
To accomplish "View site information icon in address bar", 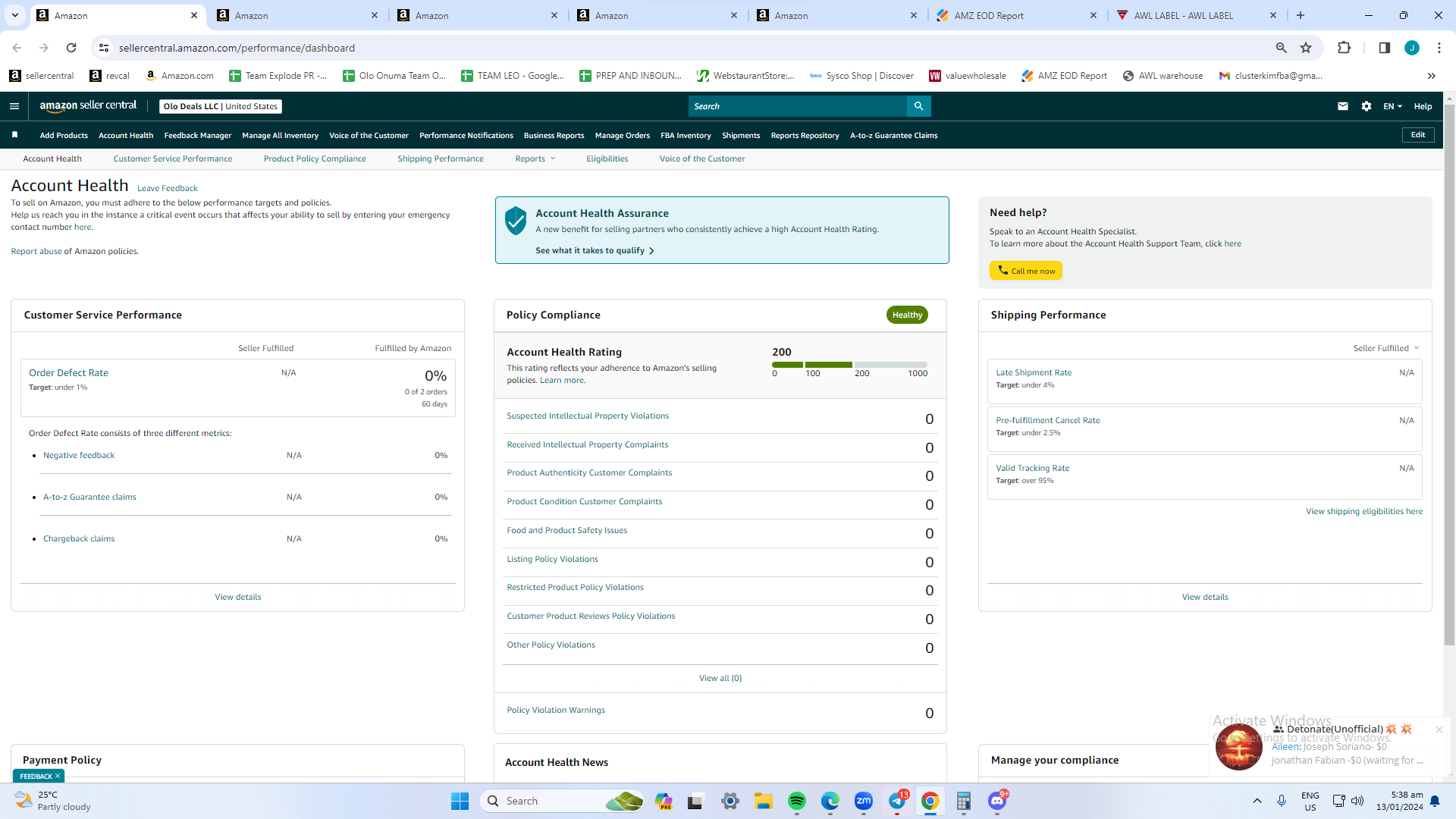I will point(104,48).
